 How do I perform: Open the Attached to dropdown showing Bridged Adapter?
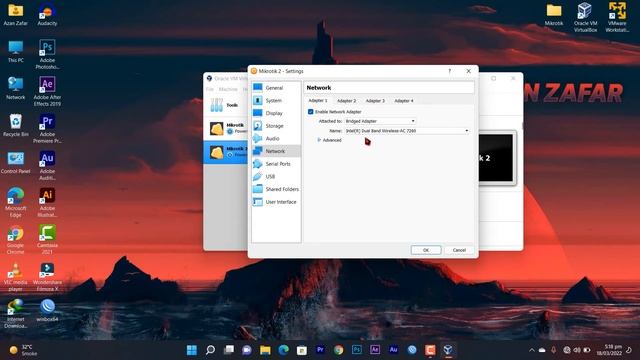pyautogui.click(x=380, y=121)
